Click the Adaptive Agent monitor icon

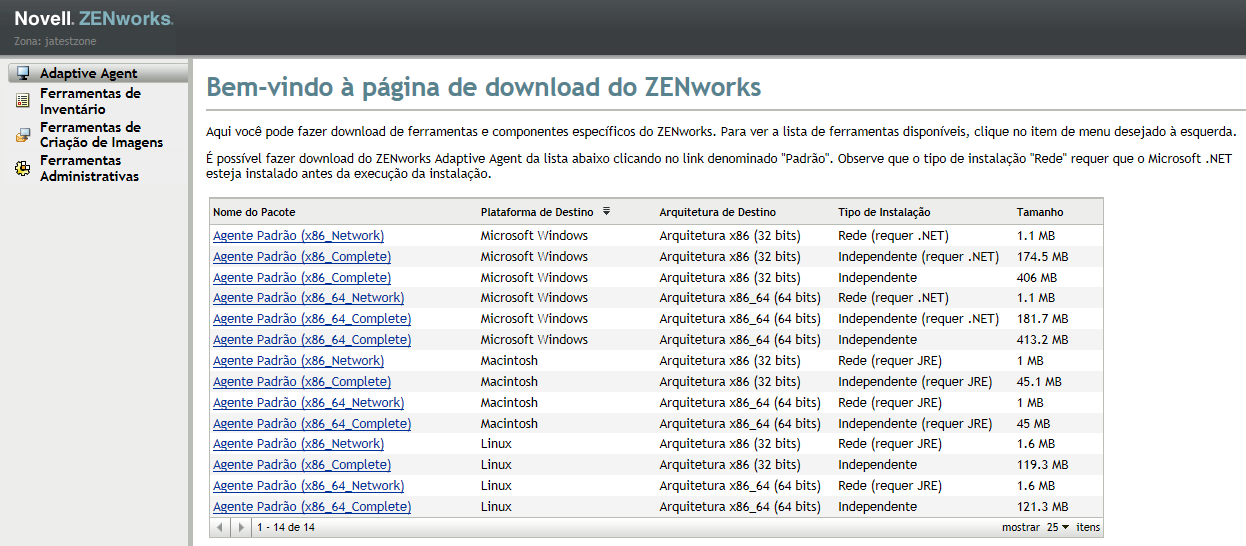pos(22,73)
